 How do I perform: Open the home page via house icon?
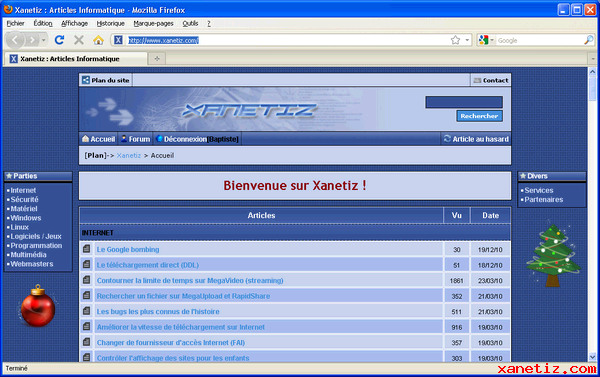point(98,40)
